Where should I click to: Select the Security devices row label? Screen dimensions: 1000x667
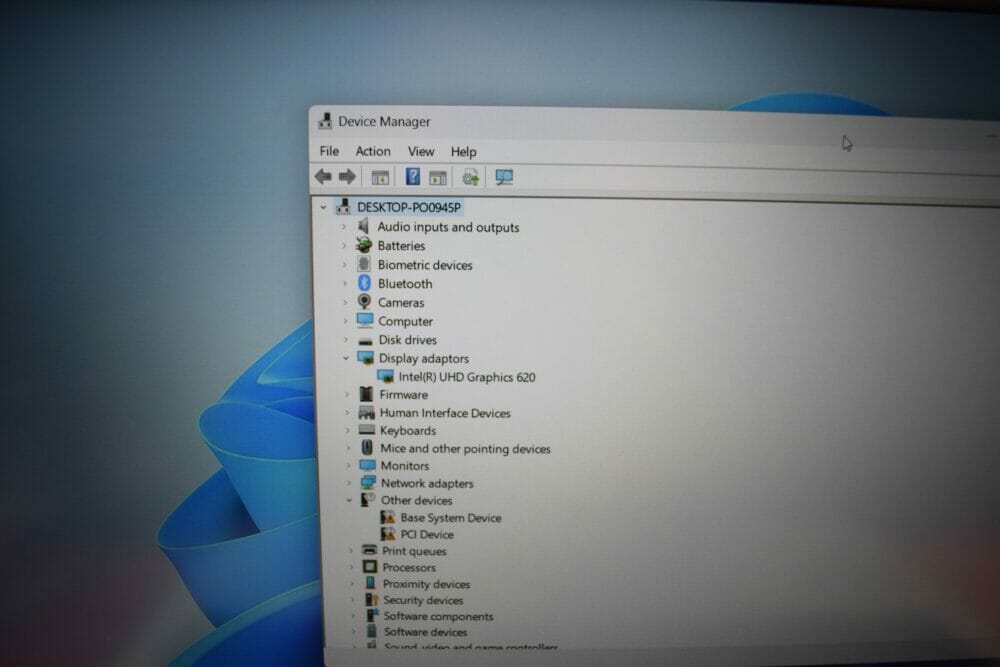(423, 600)
